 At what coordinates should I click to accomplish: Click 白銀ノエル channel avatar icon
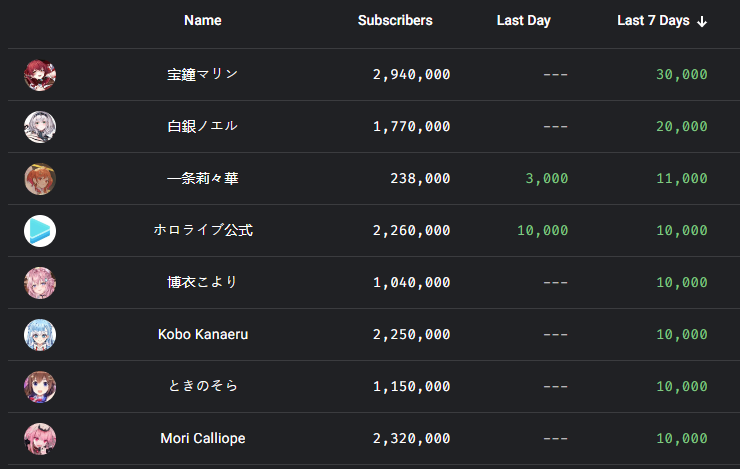(x=40, y=127)
